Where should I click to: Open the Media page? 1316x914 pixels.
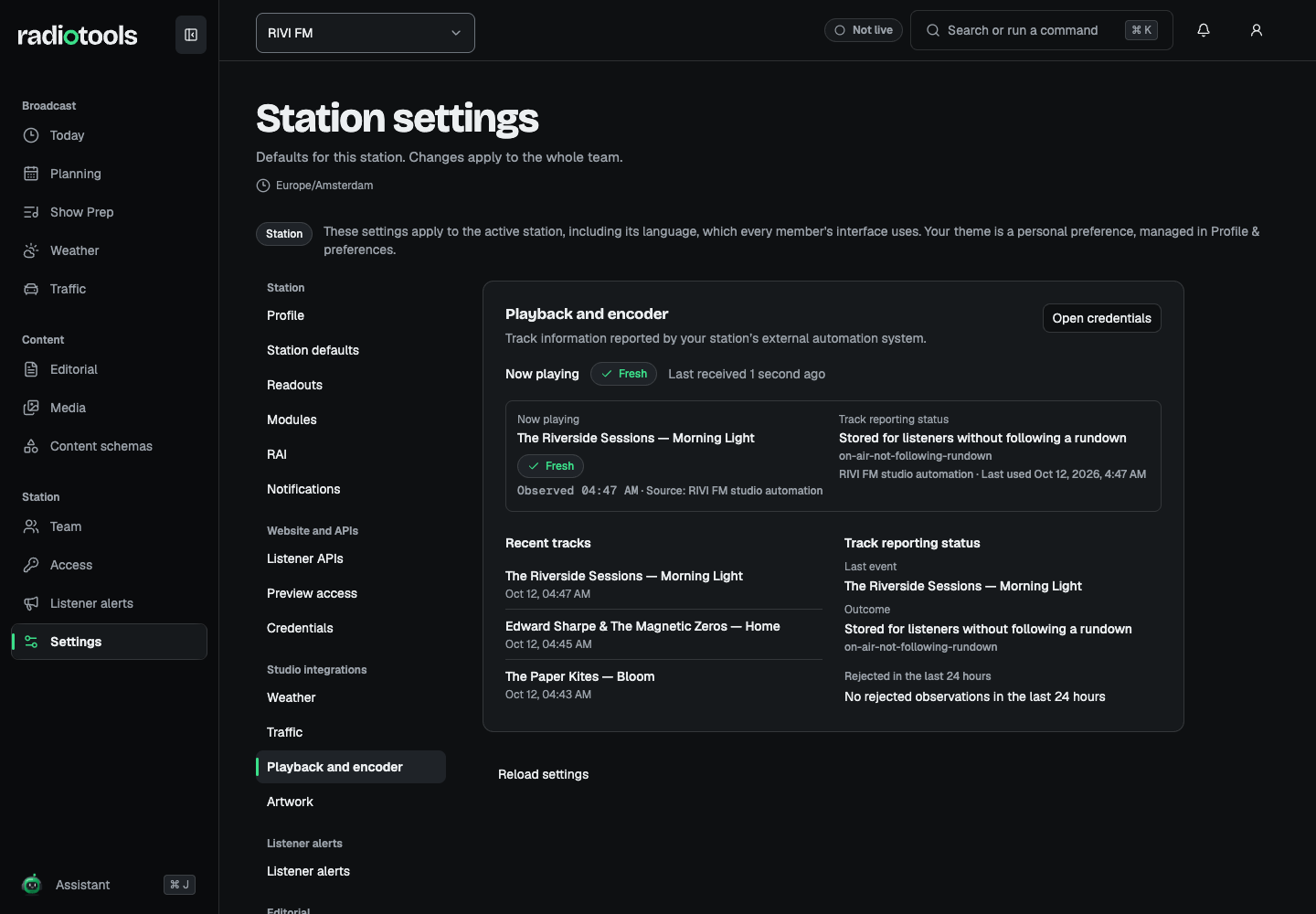coord(110,408)
